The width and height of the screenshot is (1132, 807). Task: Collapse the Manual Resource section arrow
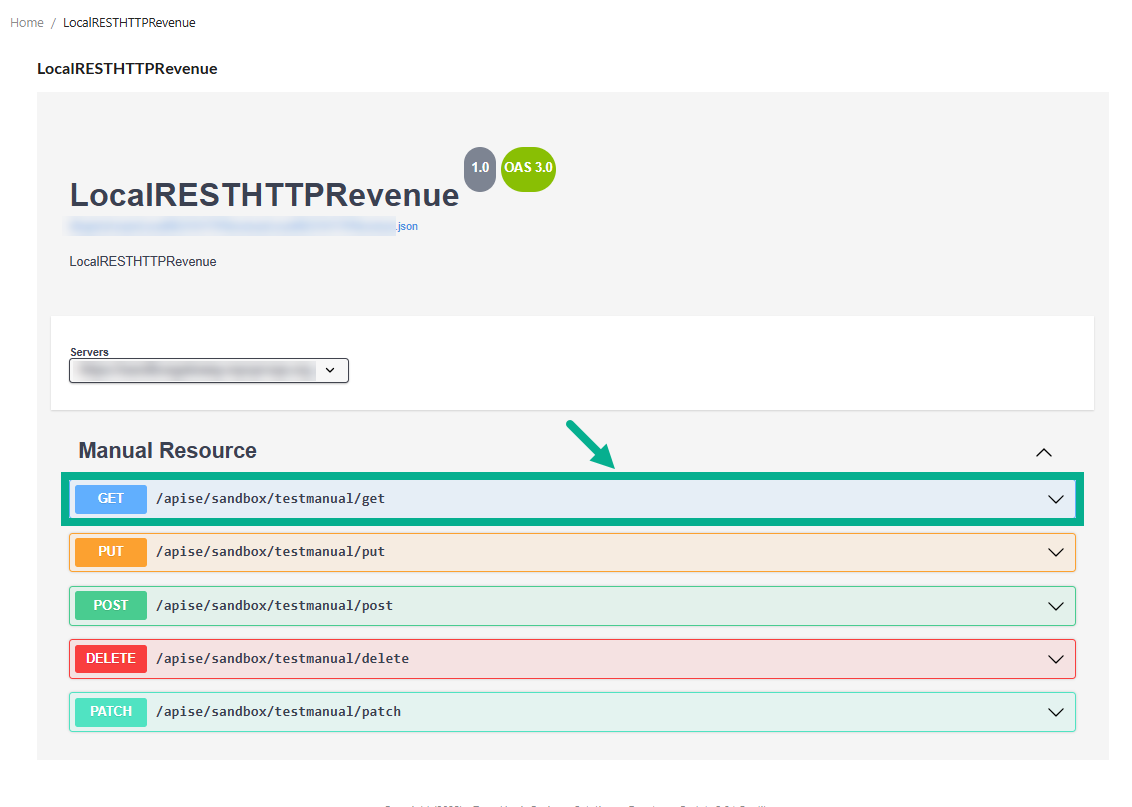(1043, 452)
